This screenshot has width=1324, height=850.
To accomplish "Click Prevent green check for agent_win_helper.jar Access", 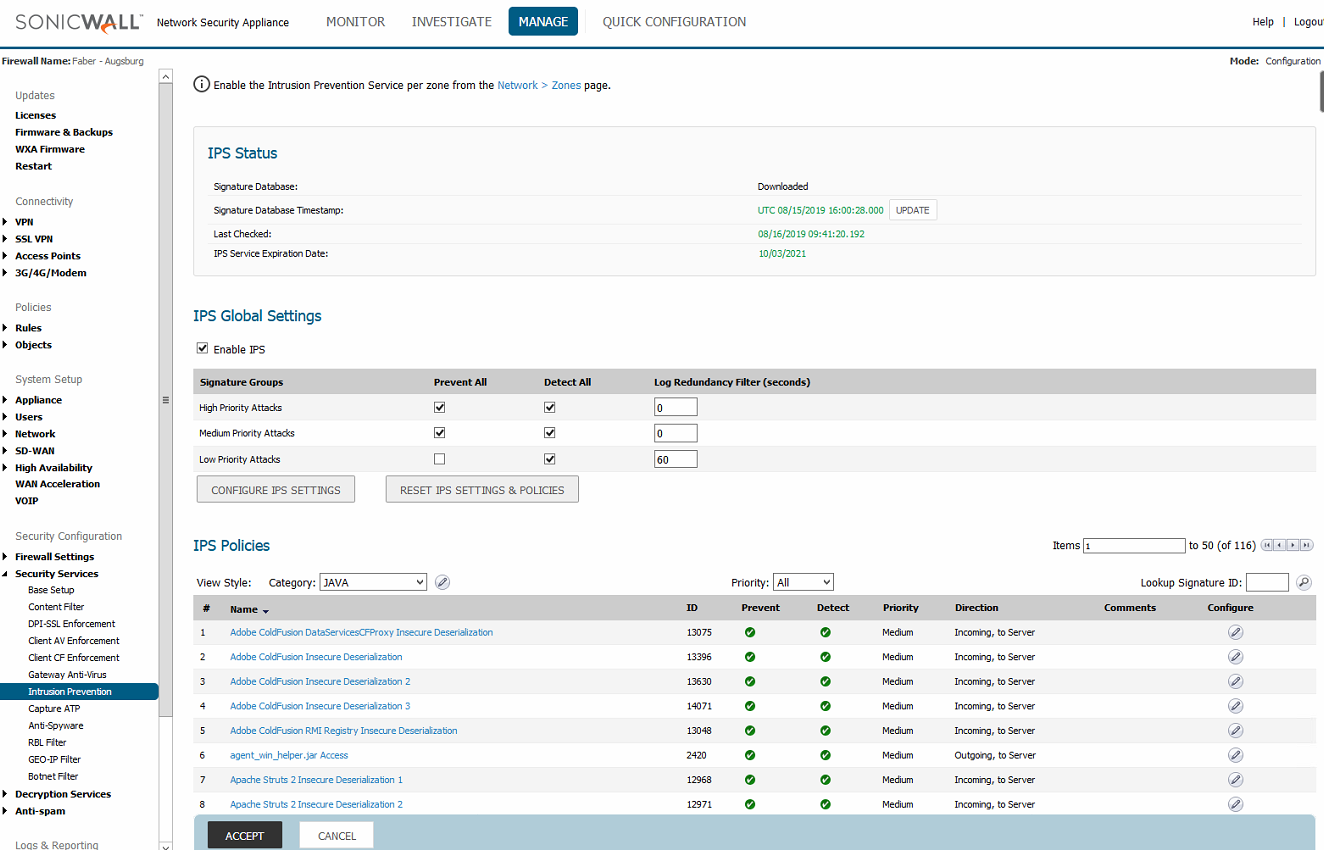I will tap(750, 755).
